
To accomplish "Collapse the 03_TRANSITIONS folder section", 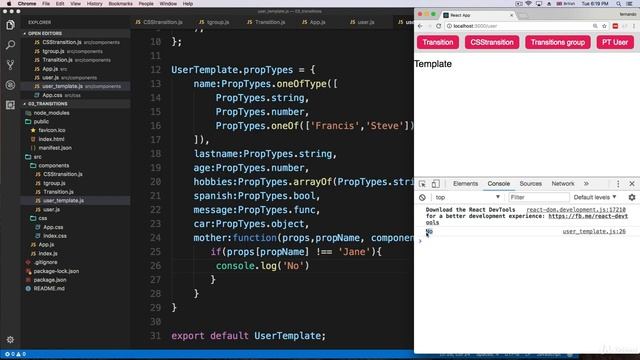I will coord(46,104).
